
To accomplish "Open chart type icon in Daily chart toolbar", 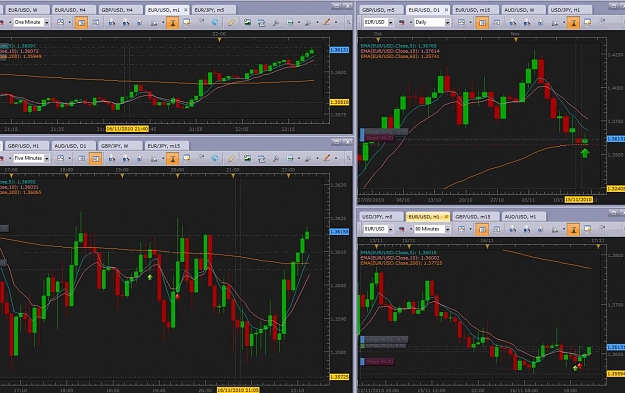I will [x=461, y=23].
